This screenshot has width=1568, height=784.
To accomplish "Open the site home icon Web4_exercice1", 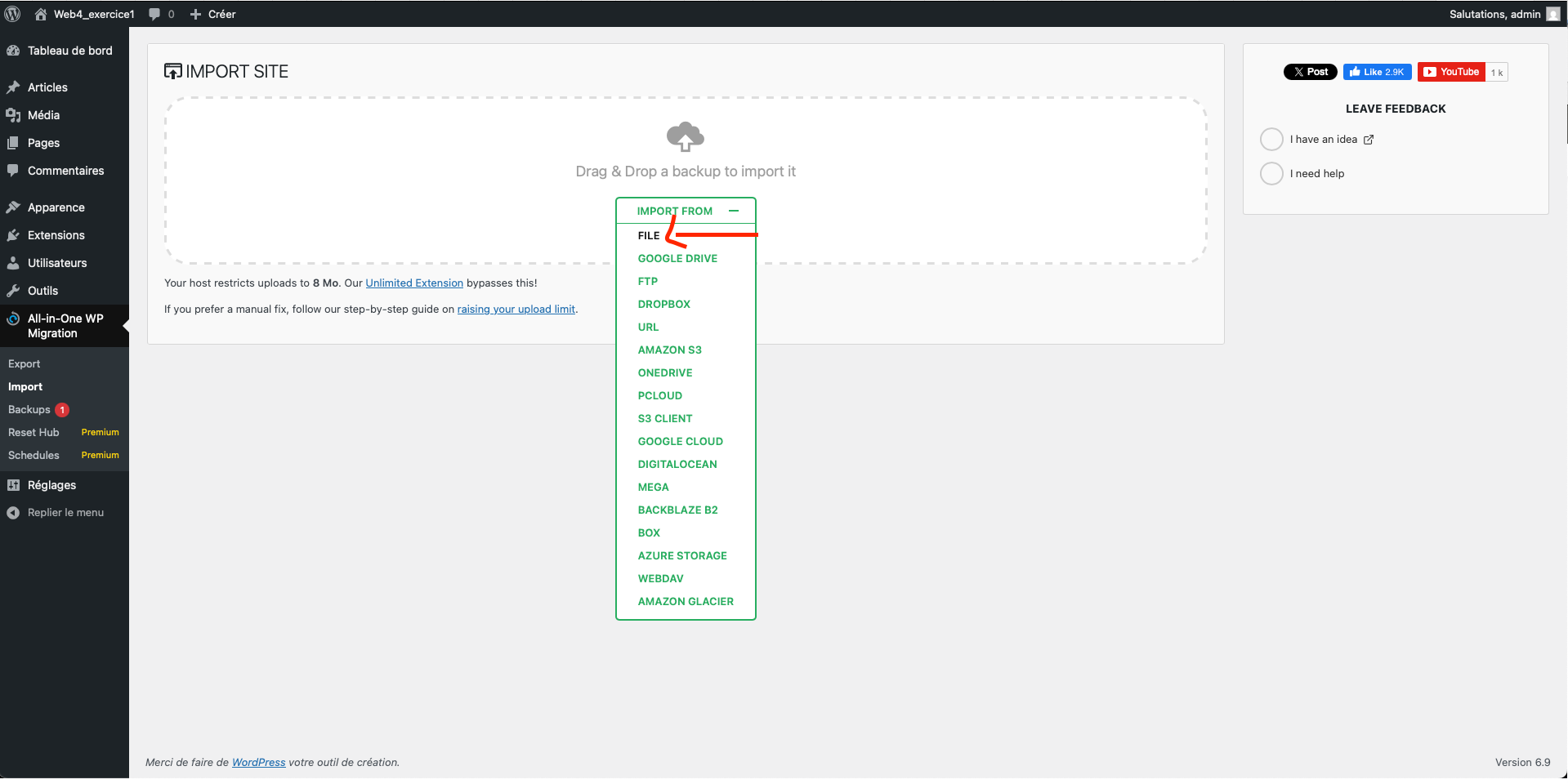I will point(41,14).
